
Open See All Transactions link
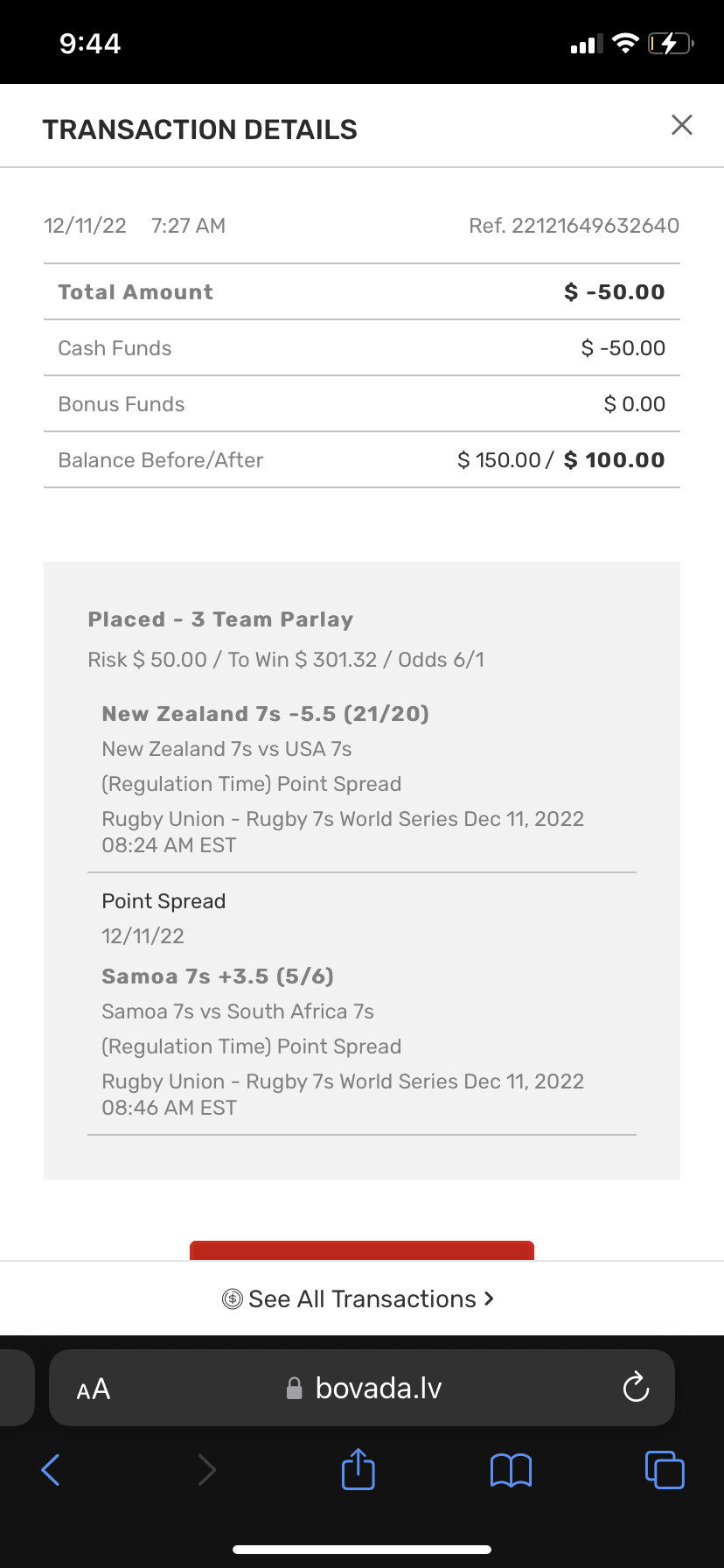(361, 1299)
